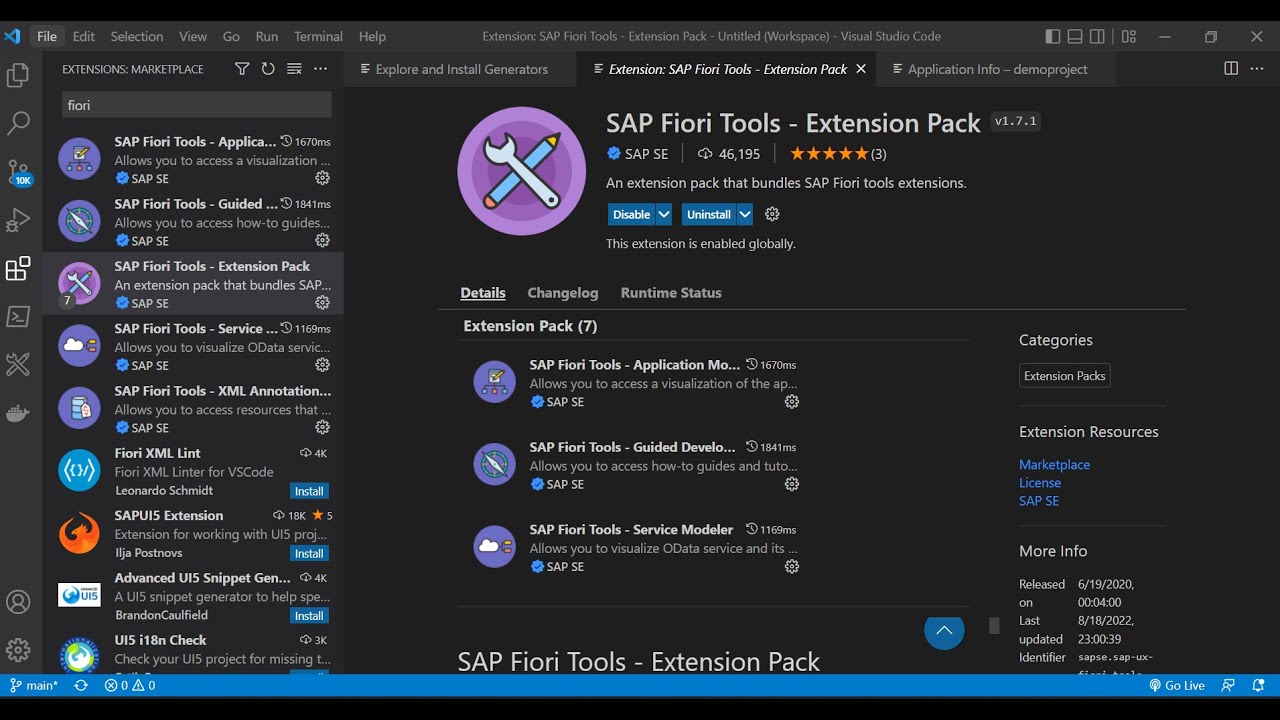Open the Search view in activity bar
Image resolution: width=1280 pixels, height=720 pixels.
(18, 124)
